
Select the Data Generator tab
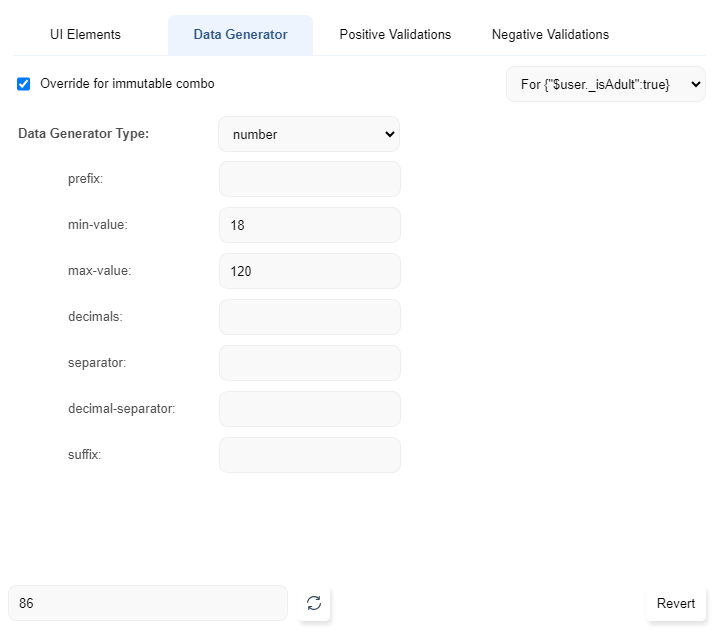pyautogui.click(x=240, y=35)
